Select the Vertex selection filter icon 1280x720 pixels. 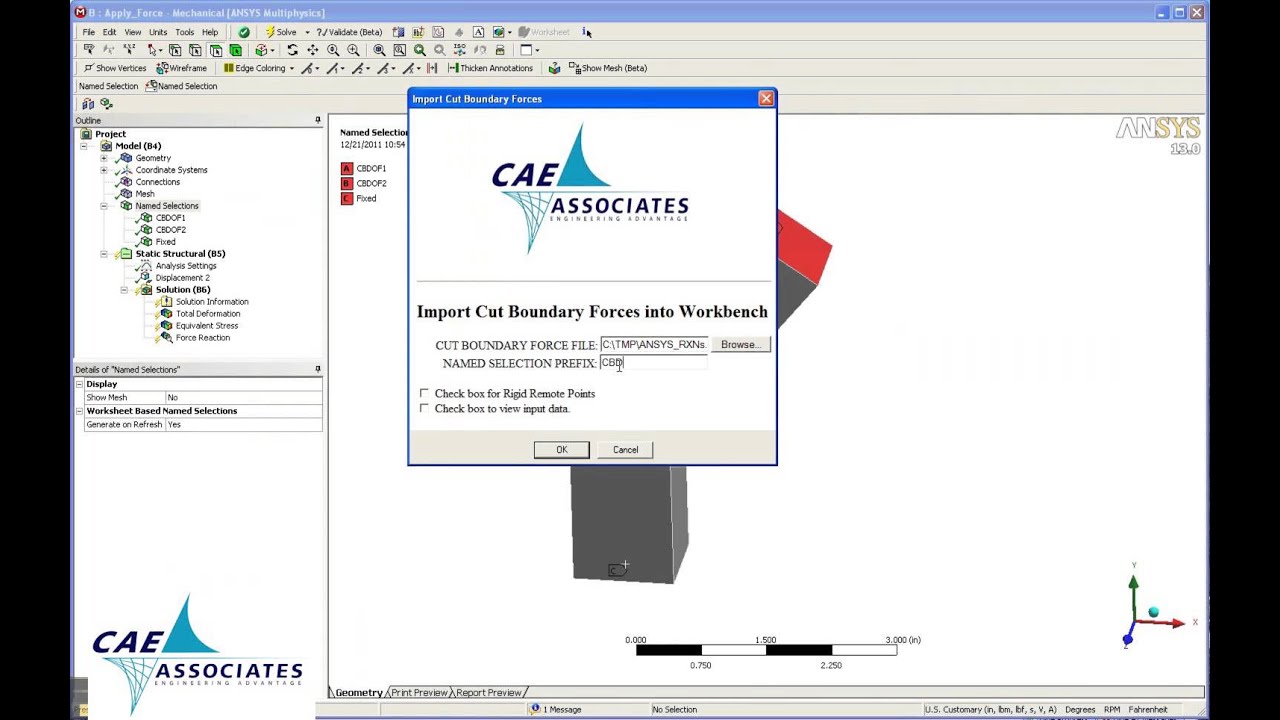[x=175, y=50]
